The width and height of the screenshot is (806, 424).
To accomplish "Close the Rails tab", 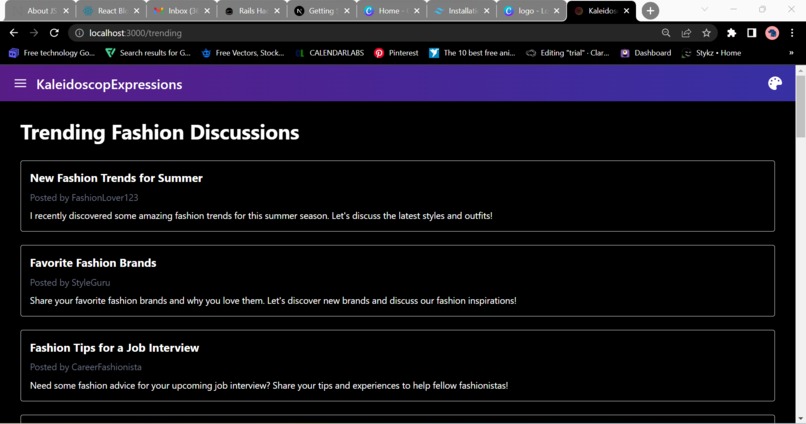I will [x=277, y=11].
